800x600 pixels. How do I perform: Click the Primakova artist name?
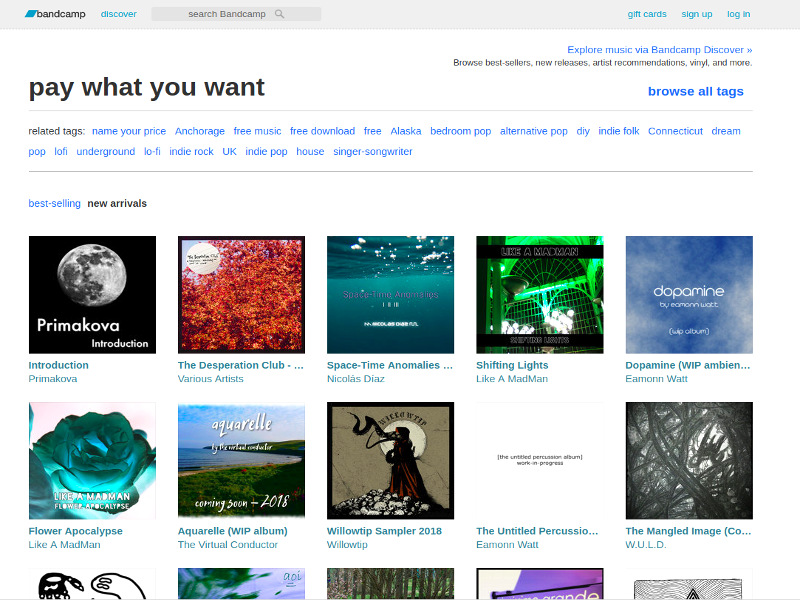tap(53, 379)
